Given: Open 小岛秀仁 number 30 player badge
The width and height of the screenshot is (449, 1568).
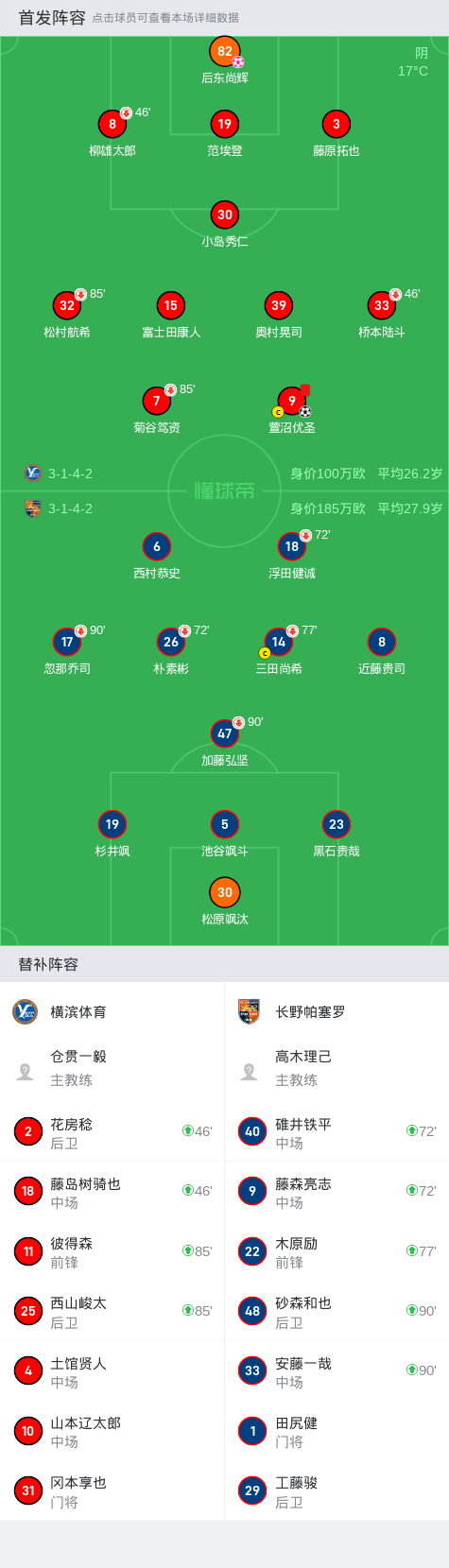Looking at the screenshot, I should coord(225,215).
